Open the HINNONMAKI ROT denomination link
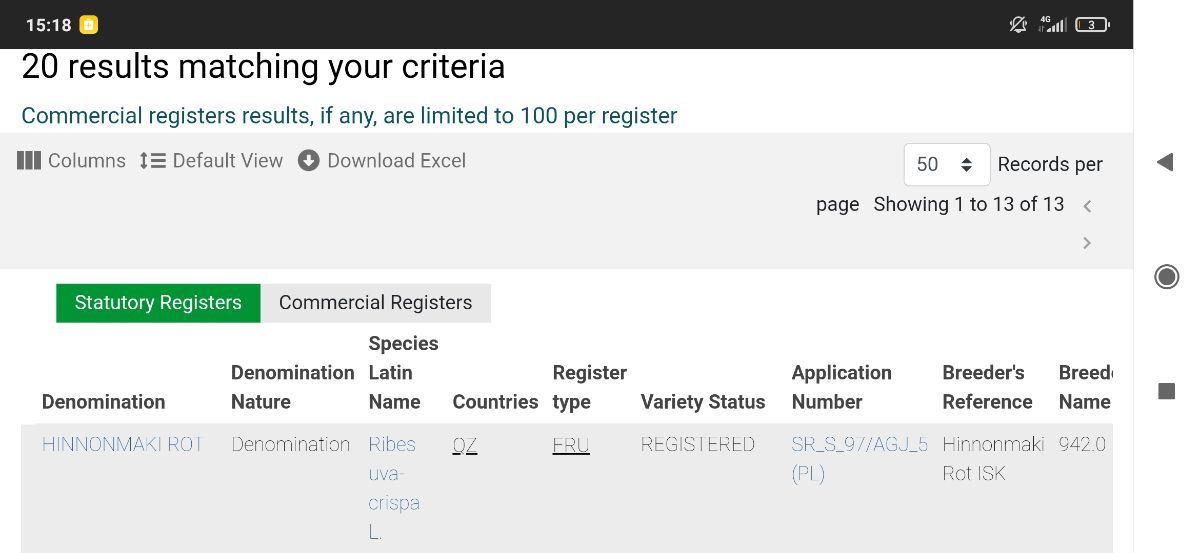Viewport: 1200px width, 553px height. coord(122,444)
